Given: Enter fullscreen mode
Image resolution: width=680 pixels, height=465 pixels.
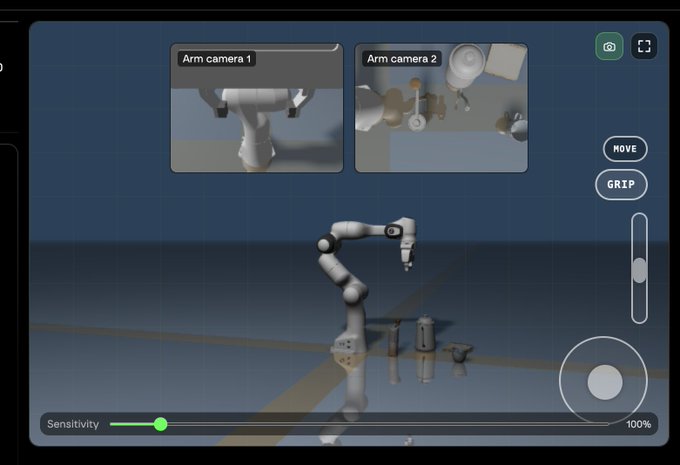Looking at the screenshot, I should pos(644,46).
